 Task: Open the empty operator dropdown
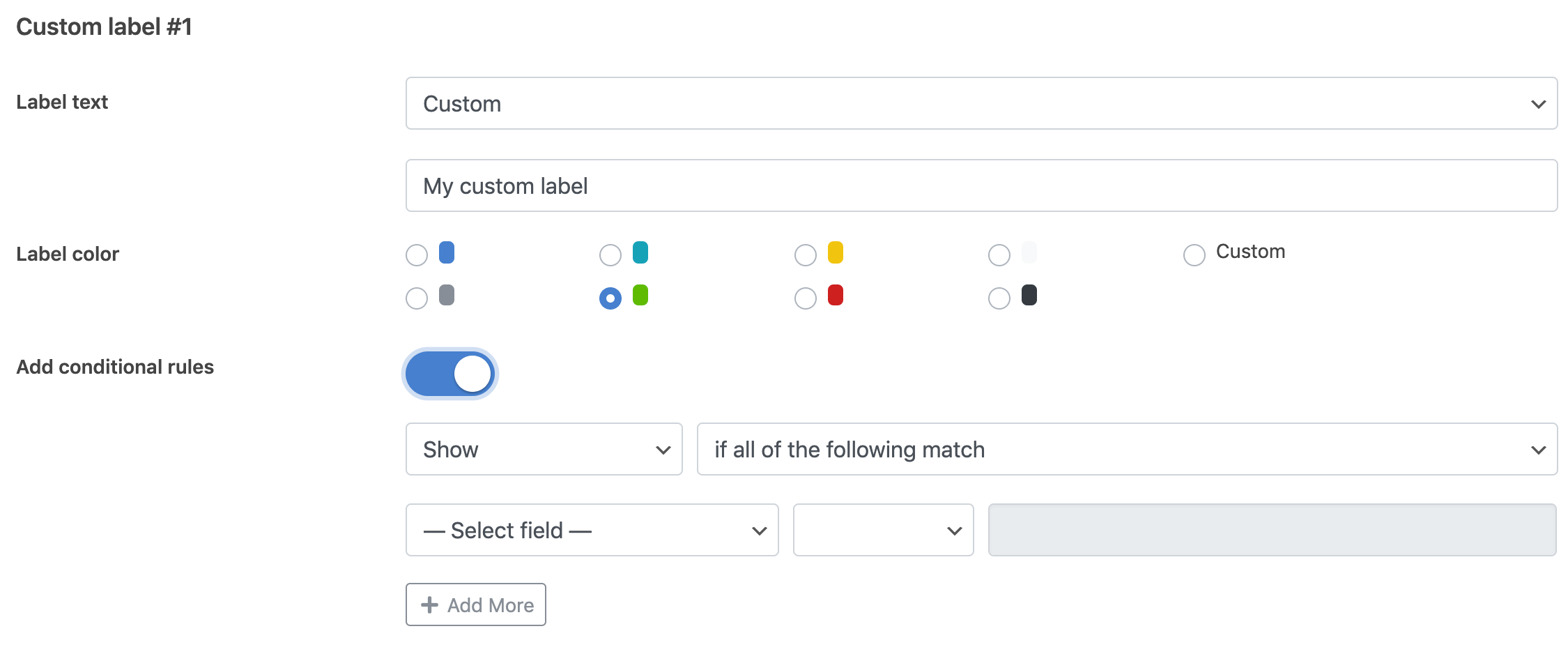(884, 530)
